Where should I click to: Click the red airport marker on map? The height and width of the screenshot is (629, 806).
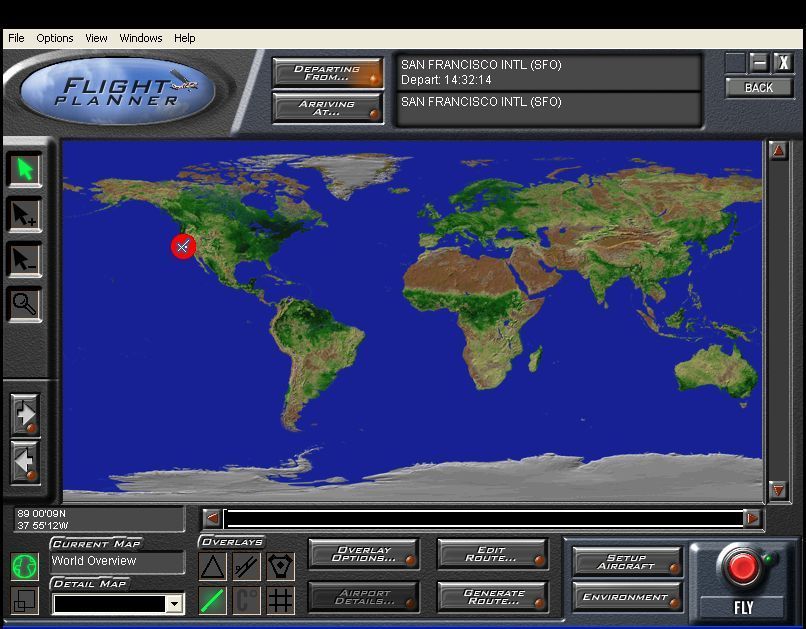click(x=182, y=246)
